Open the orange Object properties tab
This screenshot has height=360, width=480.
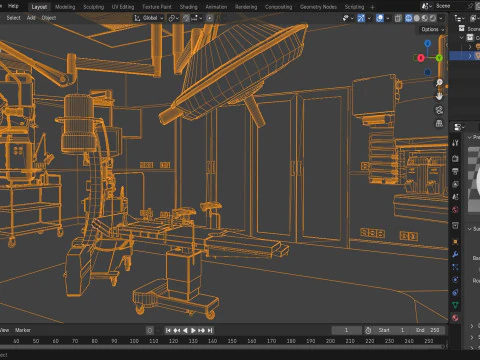coord(455,242)
